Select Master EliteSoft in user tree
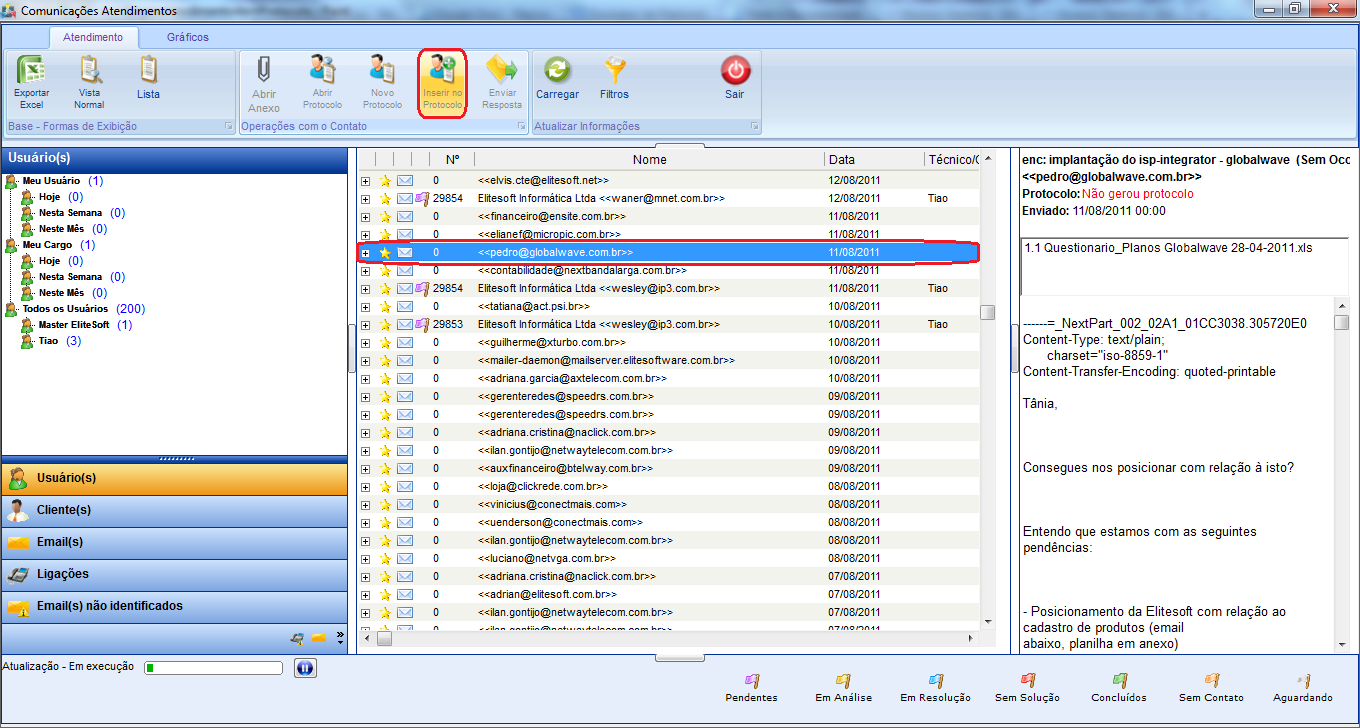 (74, 325)
